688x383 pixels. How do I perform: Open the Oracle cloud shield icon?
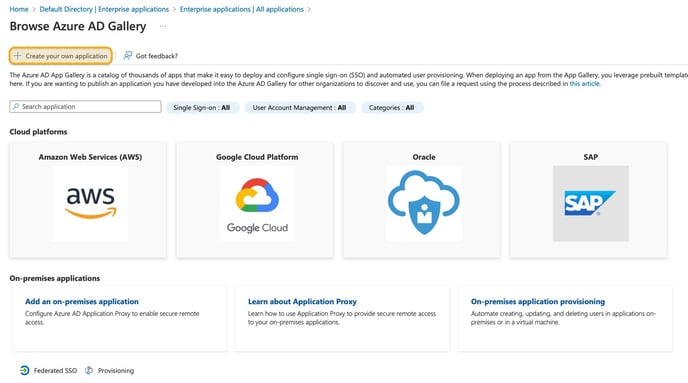(x=424, y=204)
